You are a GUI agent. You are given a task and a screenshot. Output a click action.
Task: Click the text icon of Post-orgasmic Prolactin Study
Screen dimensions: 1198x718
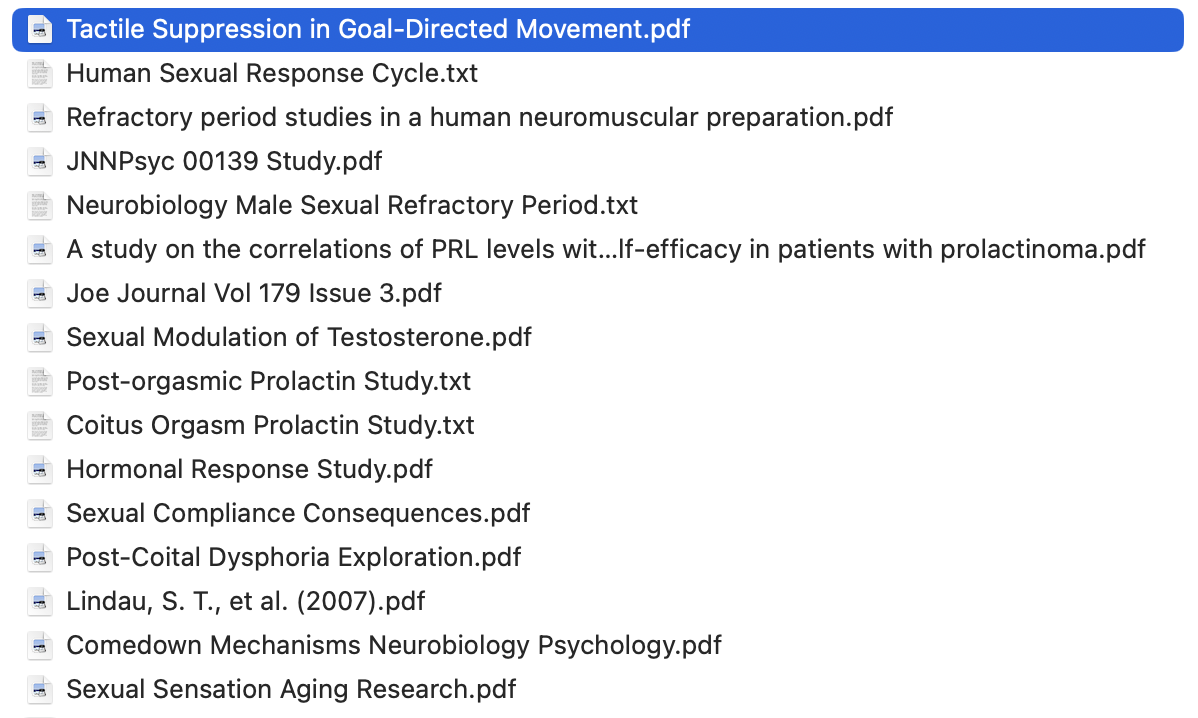tap(41, 381)
